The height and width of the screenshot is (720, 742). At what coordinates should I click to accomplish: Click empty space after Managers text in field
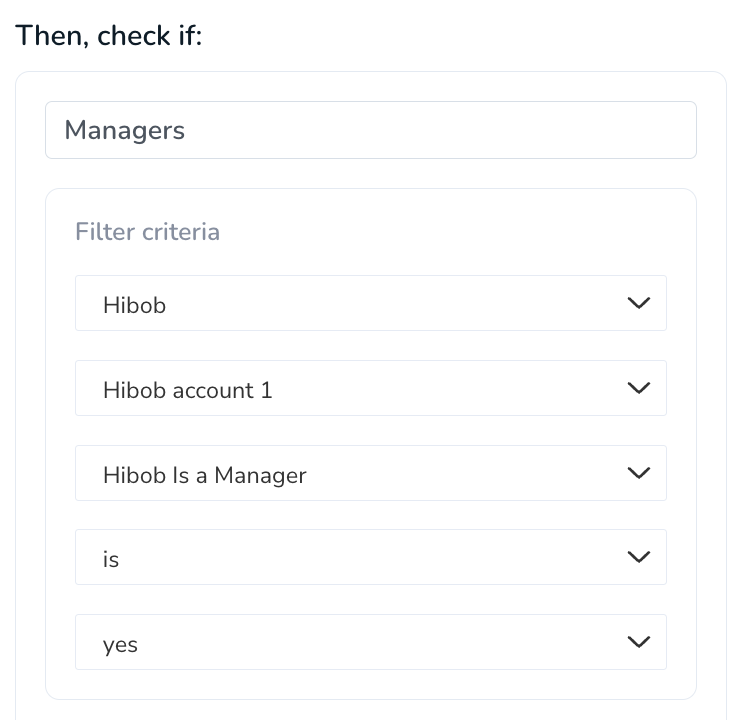440,130
